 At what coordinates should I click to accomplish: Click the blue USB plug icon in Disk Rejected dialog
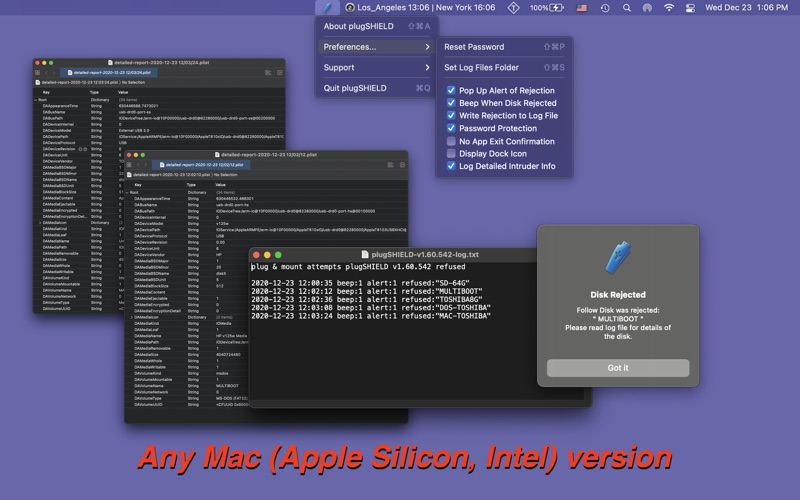[x=617, y=257]
